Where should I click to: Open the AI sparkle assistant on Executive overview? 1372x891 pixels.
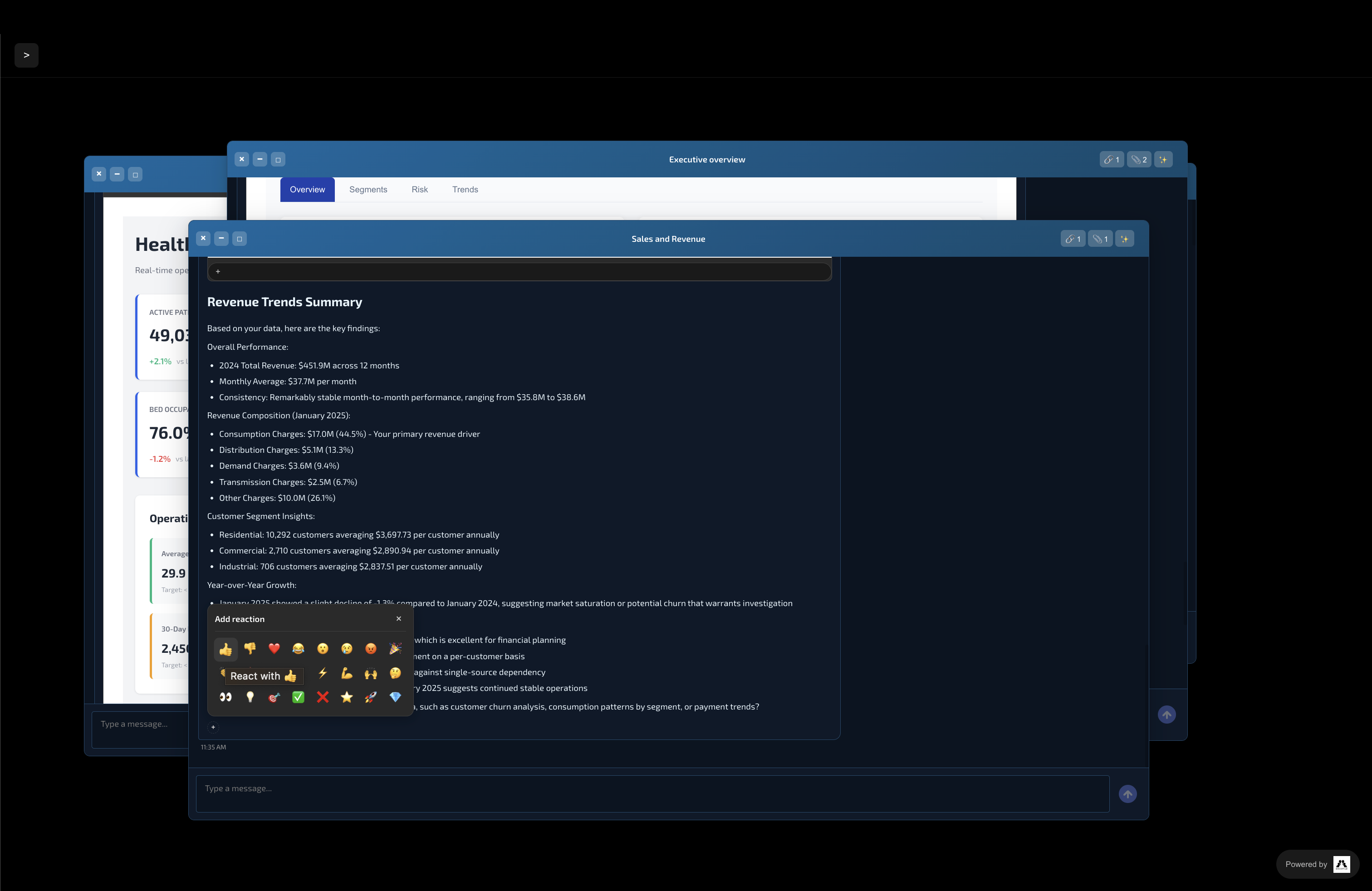click(x=1164, y=160)
